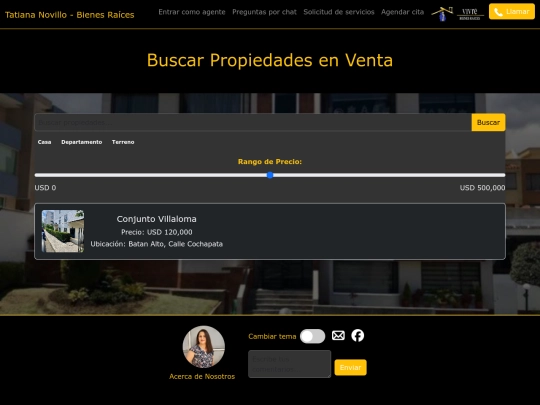This screenshot has height=405, width=540.
Task: Click the price range slider handle
Action: tap(270, 175)
